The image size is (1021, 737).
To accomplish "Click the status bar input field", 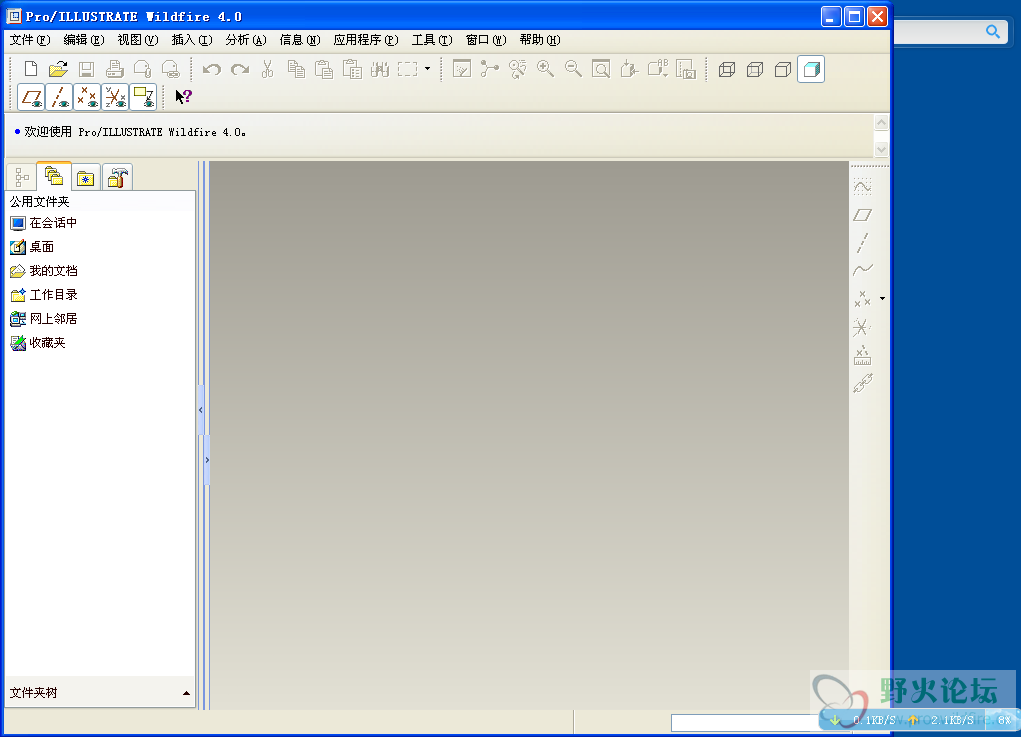I will click(746, 723).
